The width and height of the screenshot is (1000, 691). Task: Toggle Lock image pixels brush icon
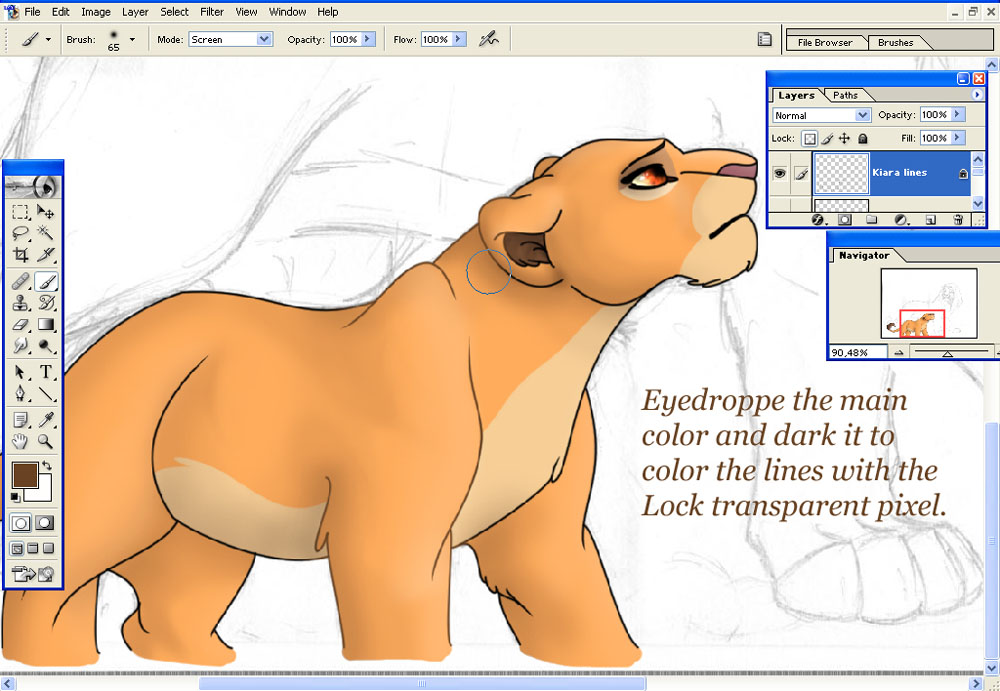827,138
